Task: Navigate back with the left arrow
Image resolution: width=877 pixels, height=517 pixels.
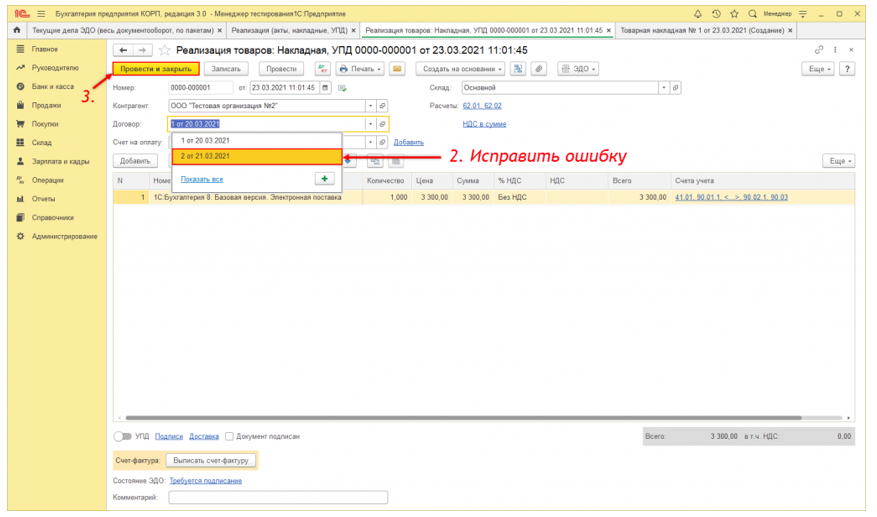Action: pyautogui.click(x=123, y=50)
